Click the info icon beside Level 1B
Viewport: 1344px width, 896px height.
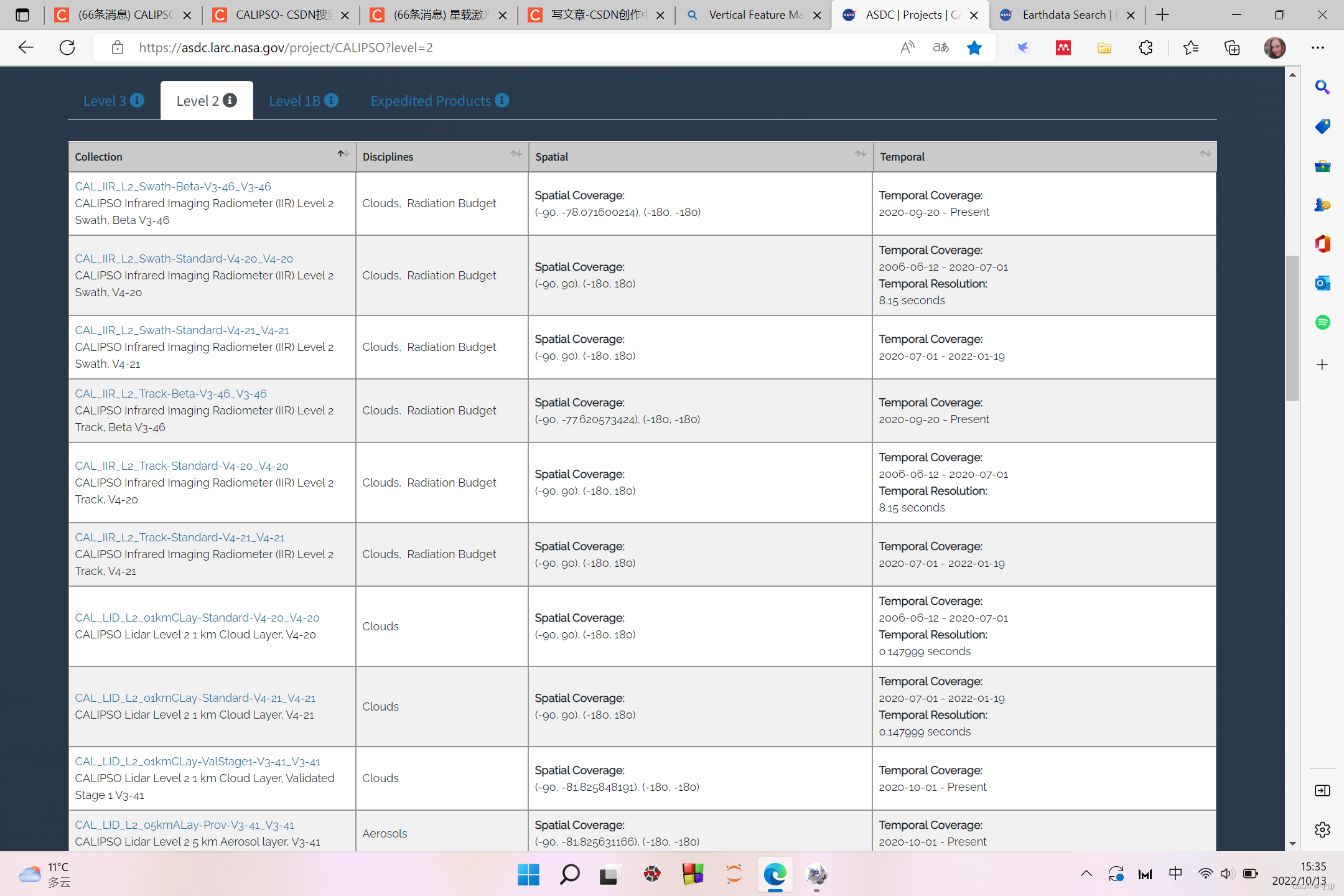[332, 100]
